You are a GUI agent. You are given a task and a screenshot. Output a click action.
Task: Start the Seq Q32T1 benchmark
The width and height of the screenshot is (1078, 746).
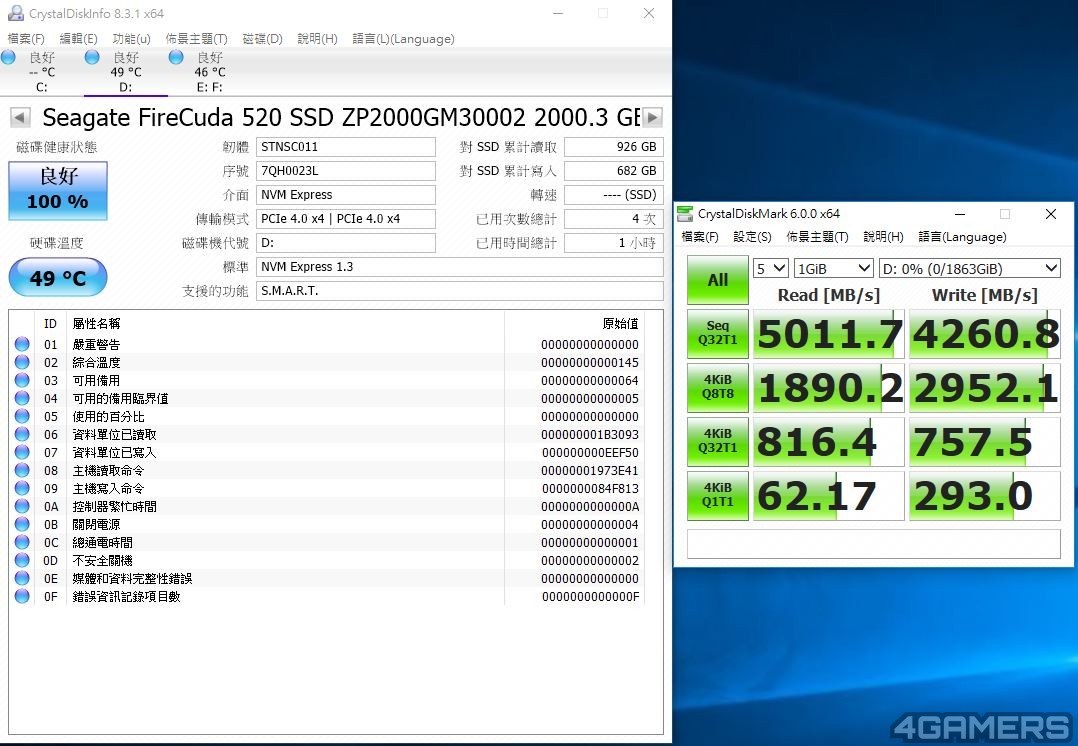718,333
